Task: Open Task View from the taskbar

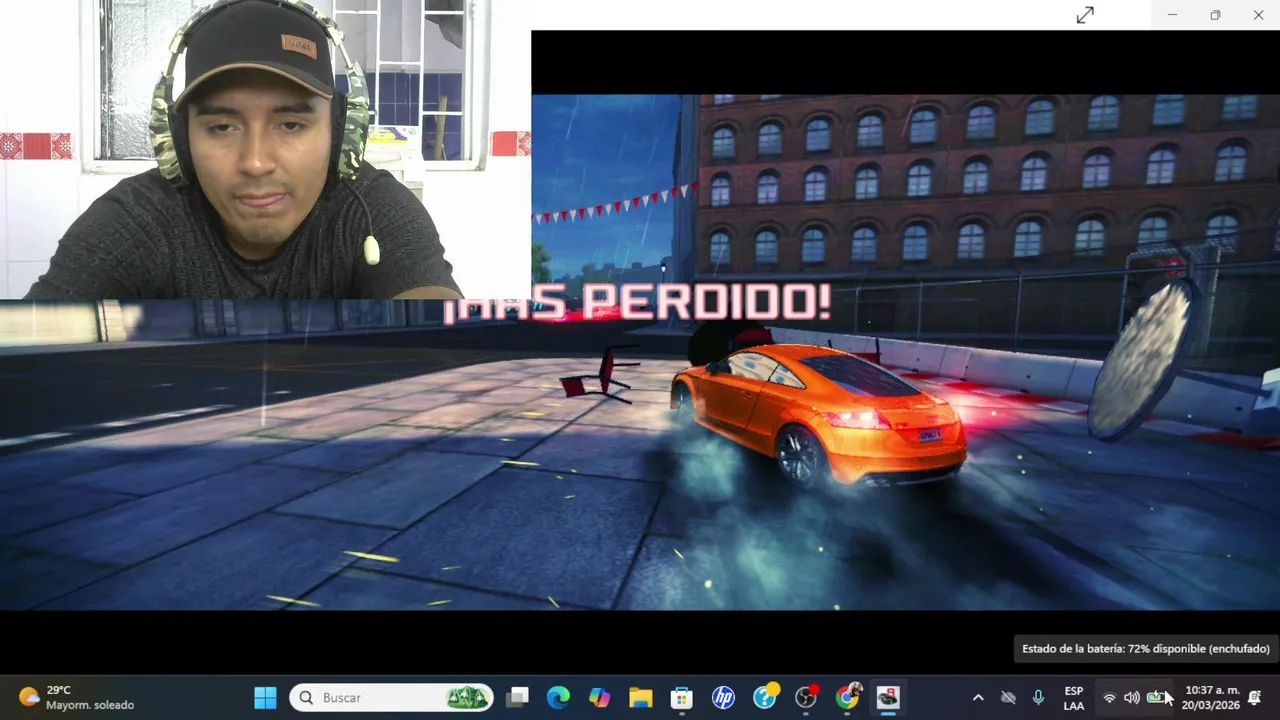Action: [517, 697]
